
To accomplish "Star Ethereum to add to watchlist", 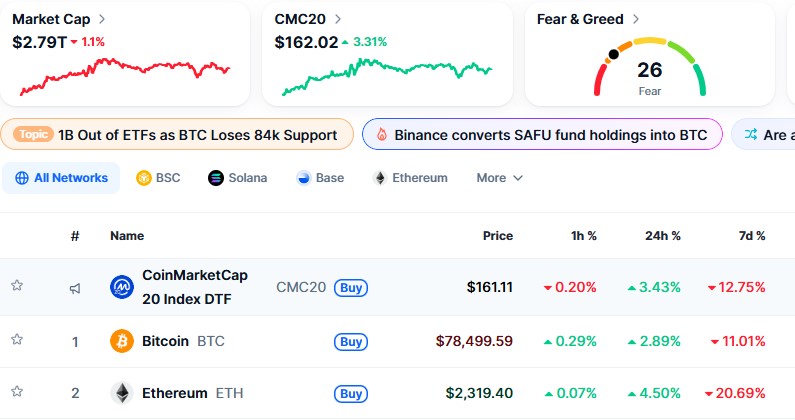I will coord(17,392).
